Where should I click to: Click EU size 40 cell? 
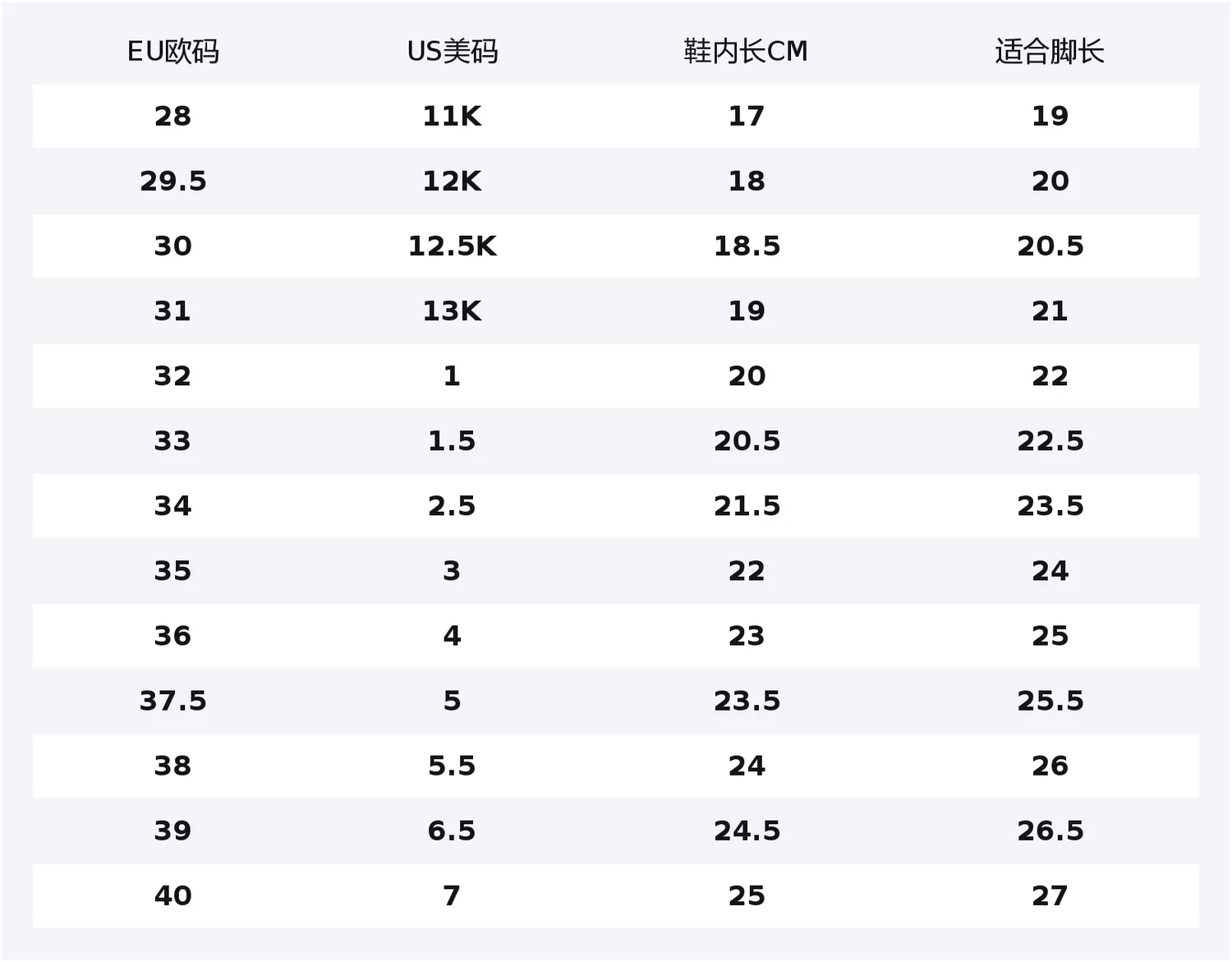[x=173, y=895]
